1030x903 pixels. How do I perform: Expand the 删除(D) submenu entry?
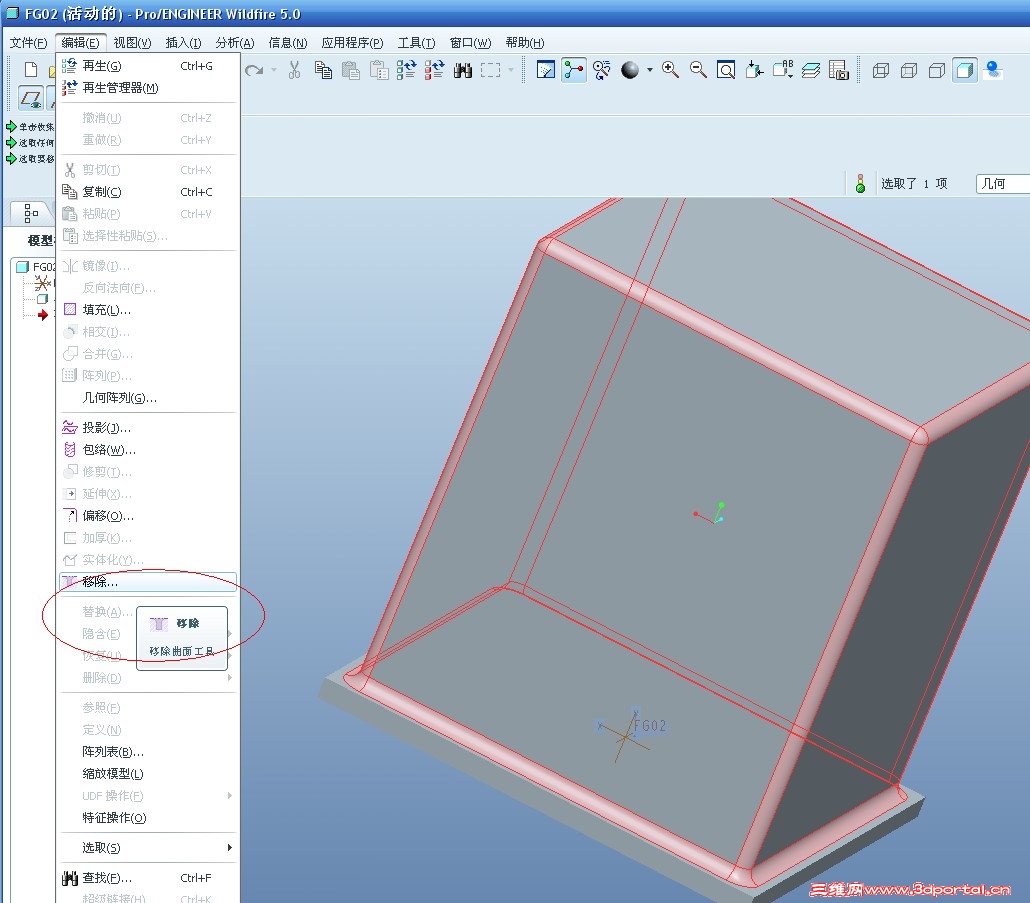point(147,677)
